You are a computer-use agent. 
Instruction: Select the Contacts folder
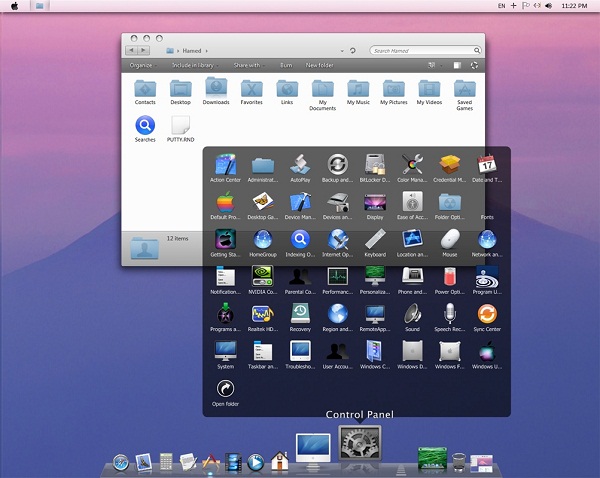pos(145,92)
